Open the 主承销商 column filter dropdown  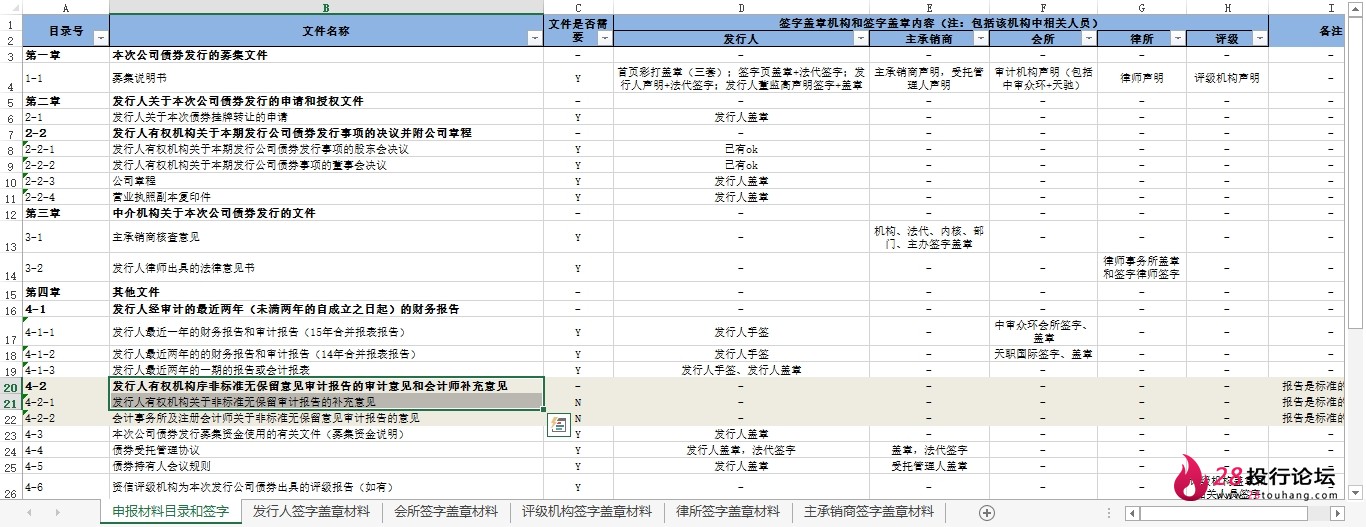[980, 38]
